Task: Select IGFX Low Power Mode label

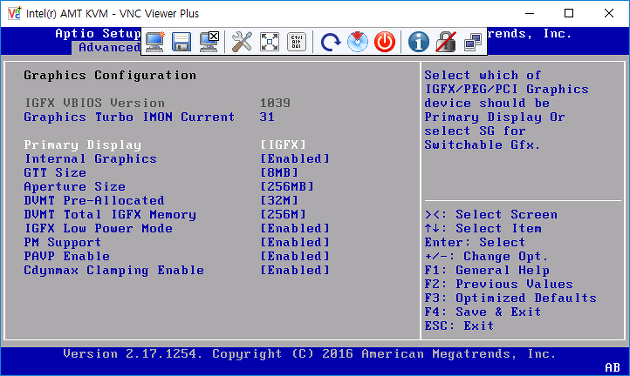Action: (x=98, y=228)
